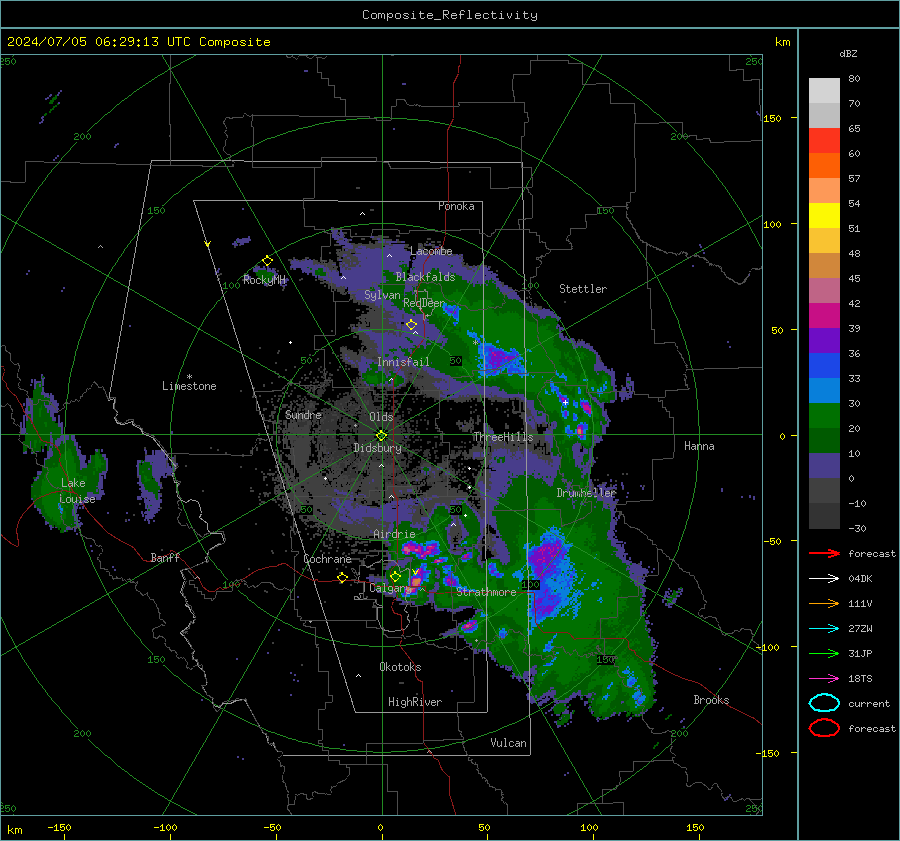Click the red forecast arrow in legend
This screenshot has width=900, height=841.
click(x=824, y=553)
